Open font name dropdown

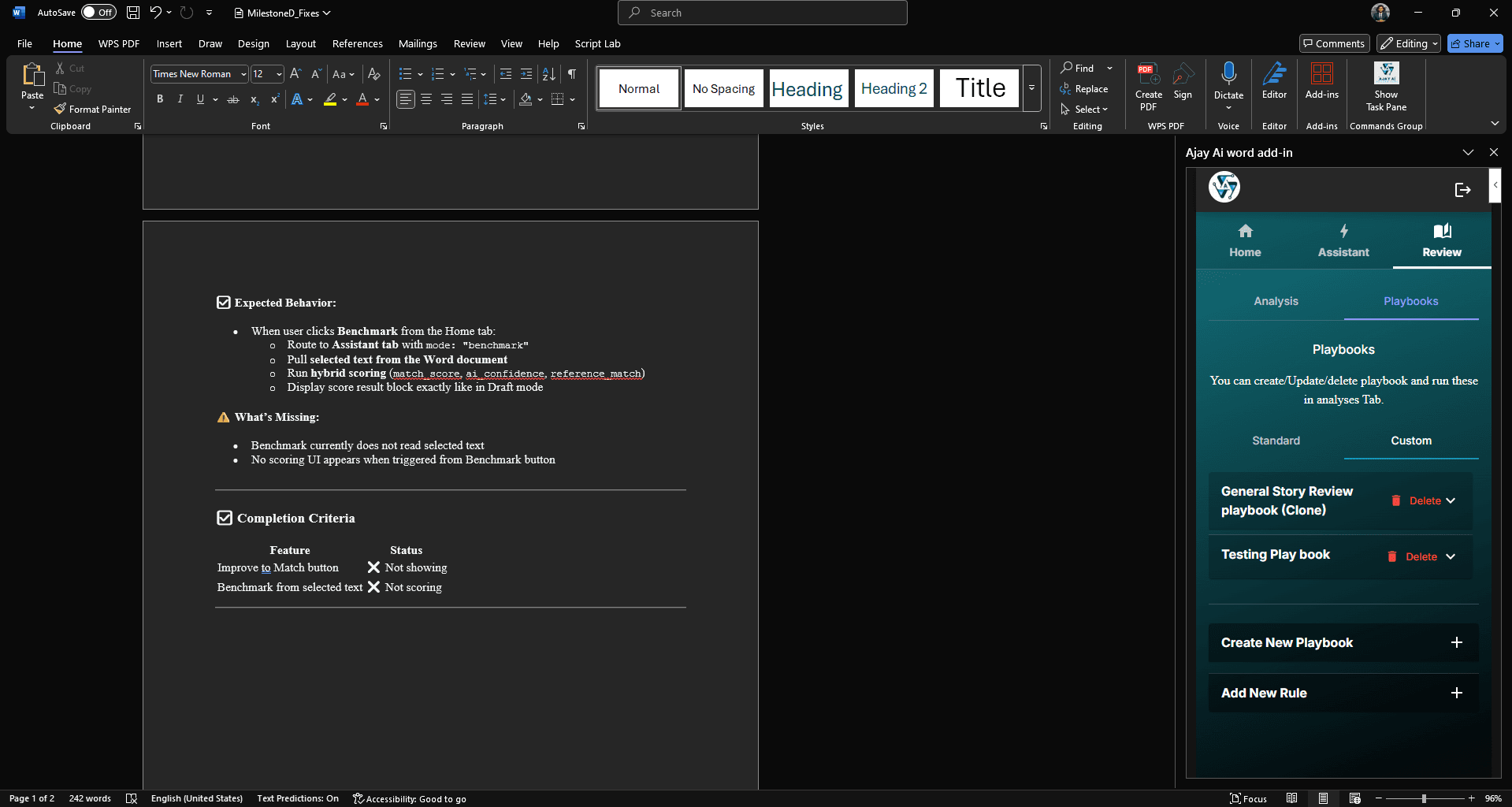click(x=243, y=74)
